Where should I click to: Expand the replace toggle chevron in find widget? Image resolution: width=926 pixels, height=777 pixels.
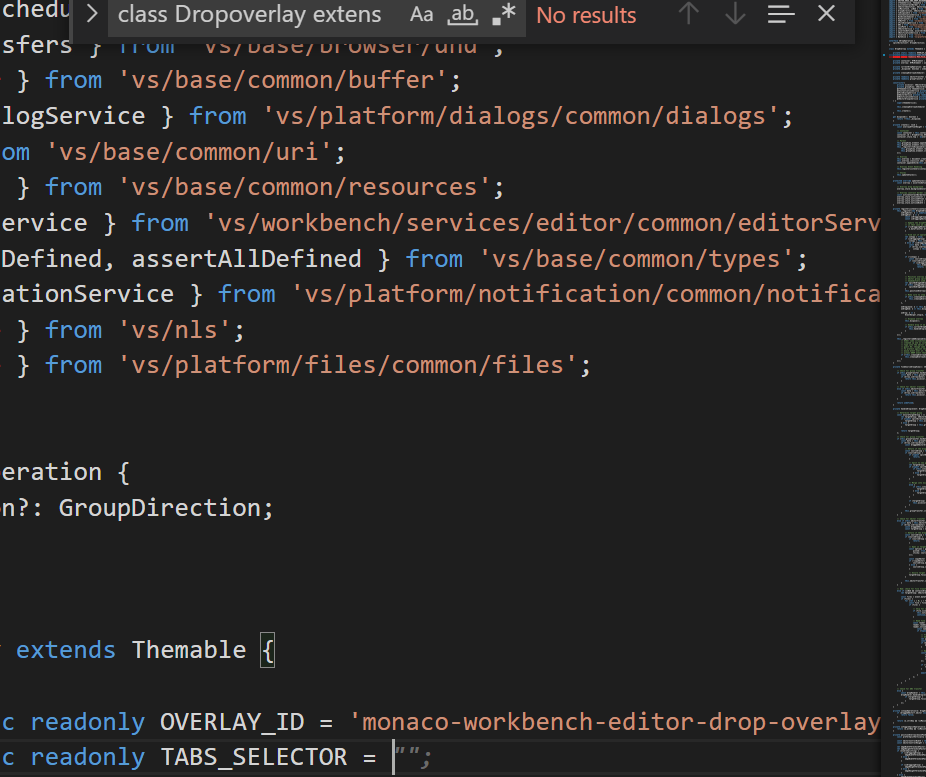(92, 14)
